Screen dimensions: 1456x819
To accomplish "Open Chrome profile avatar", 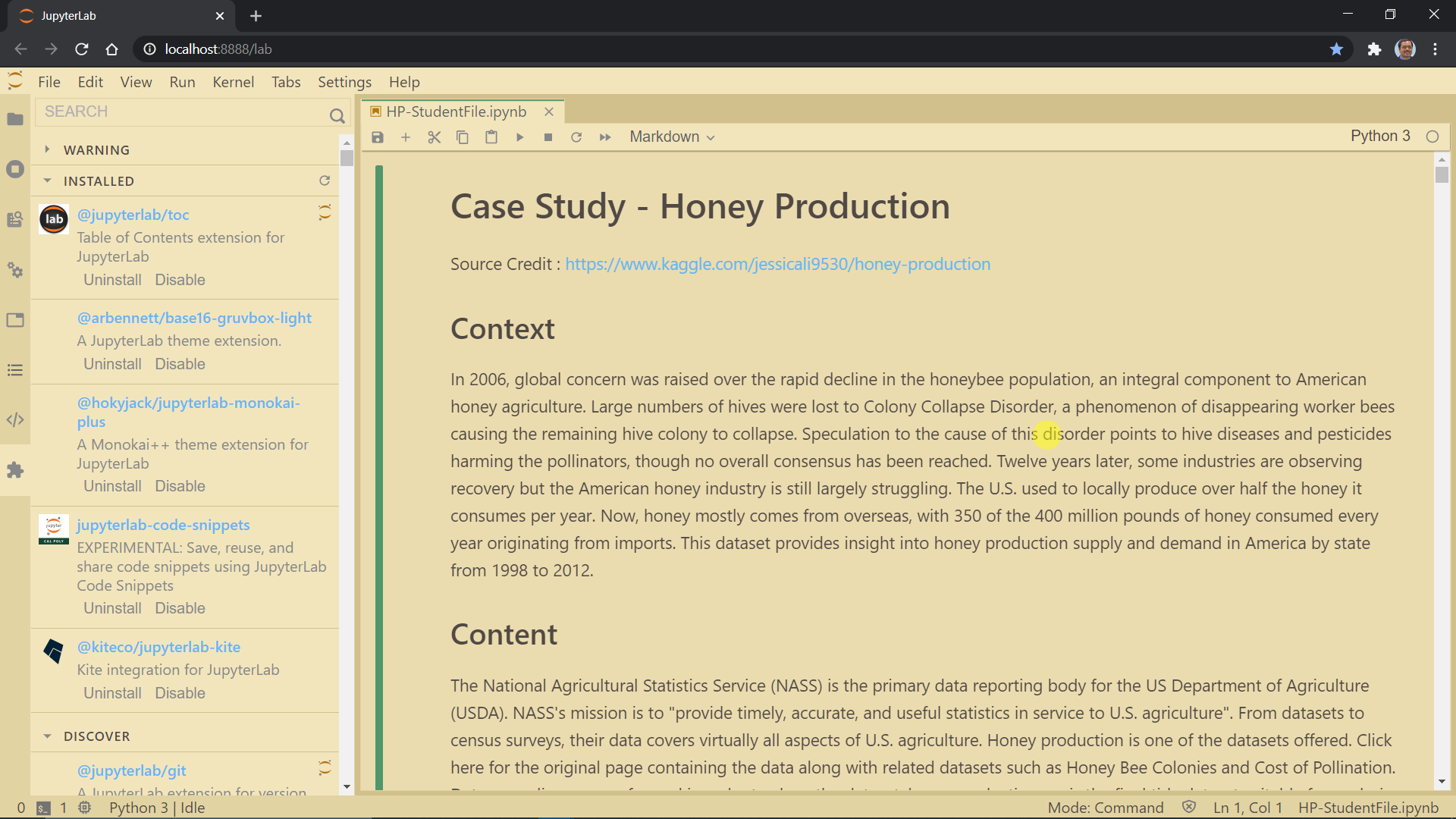I will 1405,49.
